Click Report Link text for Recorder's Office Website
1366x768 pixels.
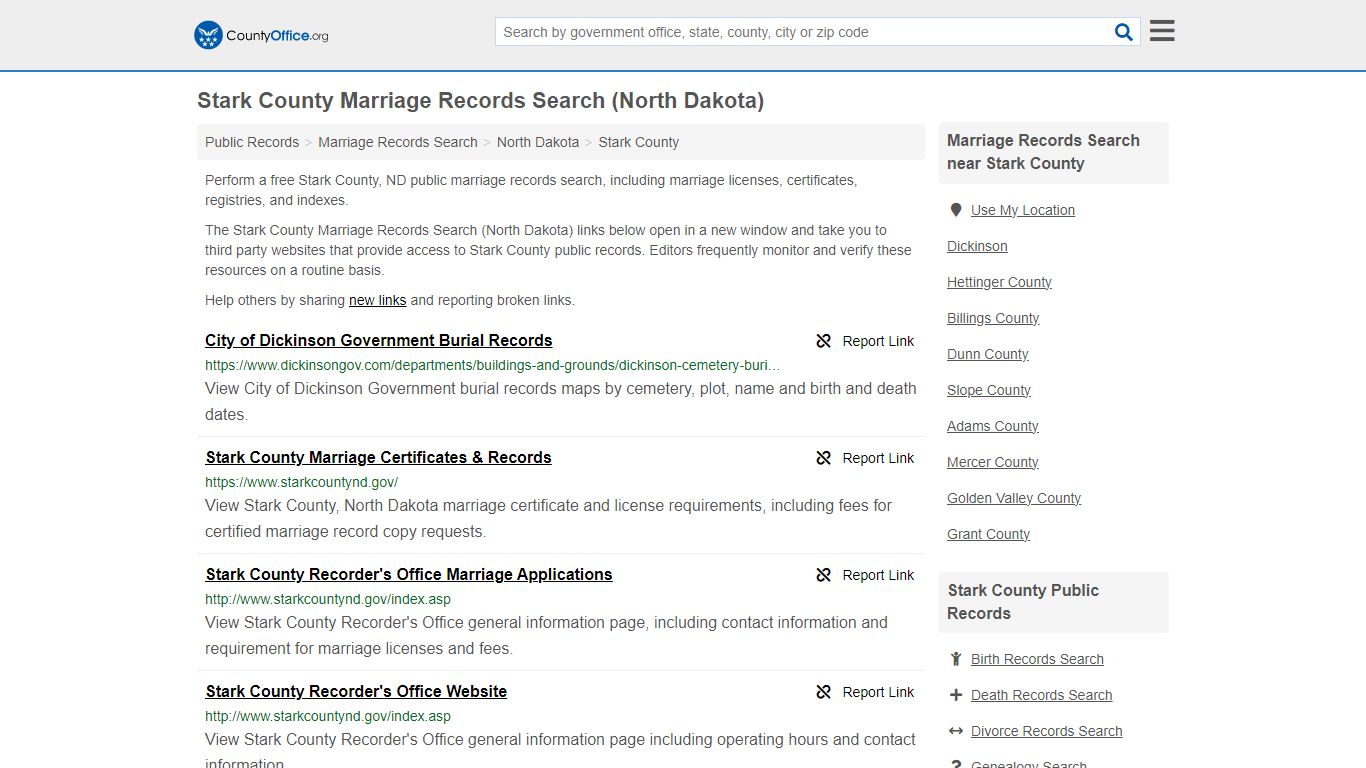(878, 692)
